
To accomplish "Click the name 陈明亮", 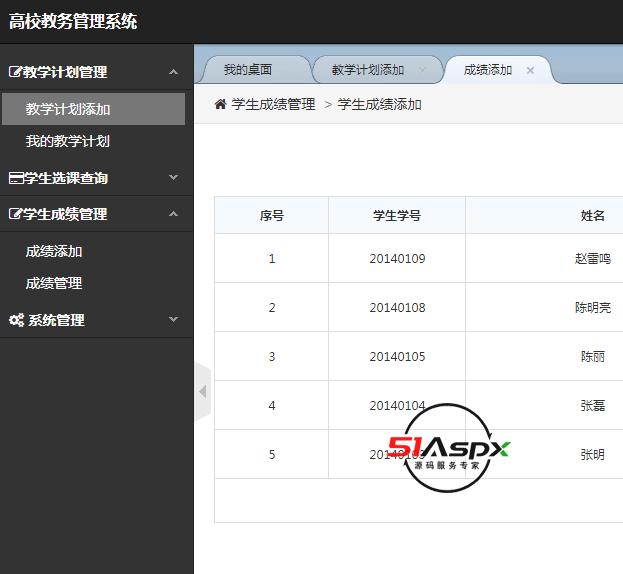I will point(592,307).
